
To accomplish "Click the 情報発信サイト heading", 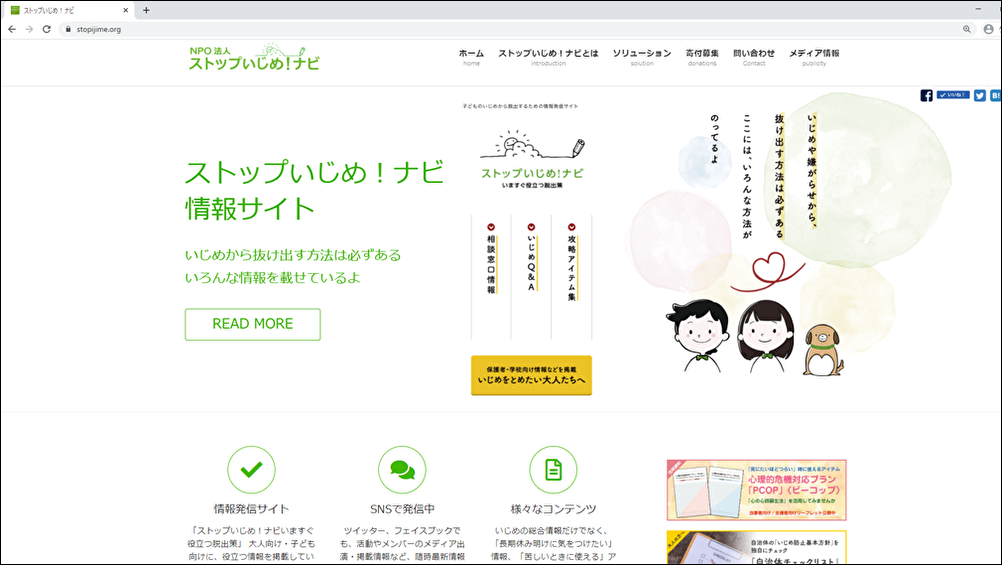I will 251,509.
